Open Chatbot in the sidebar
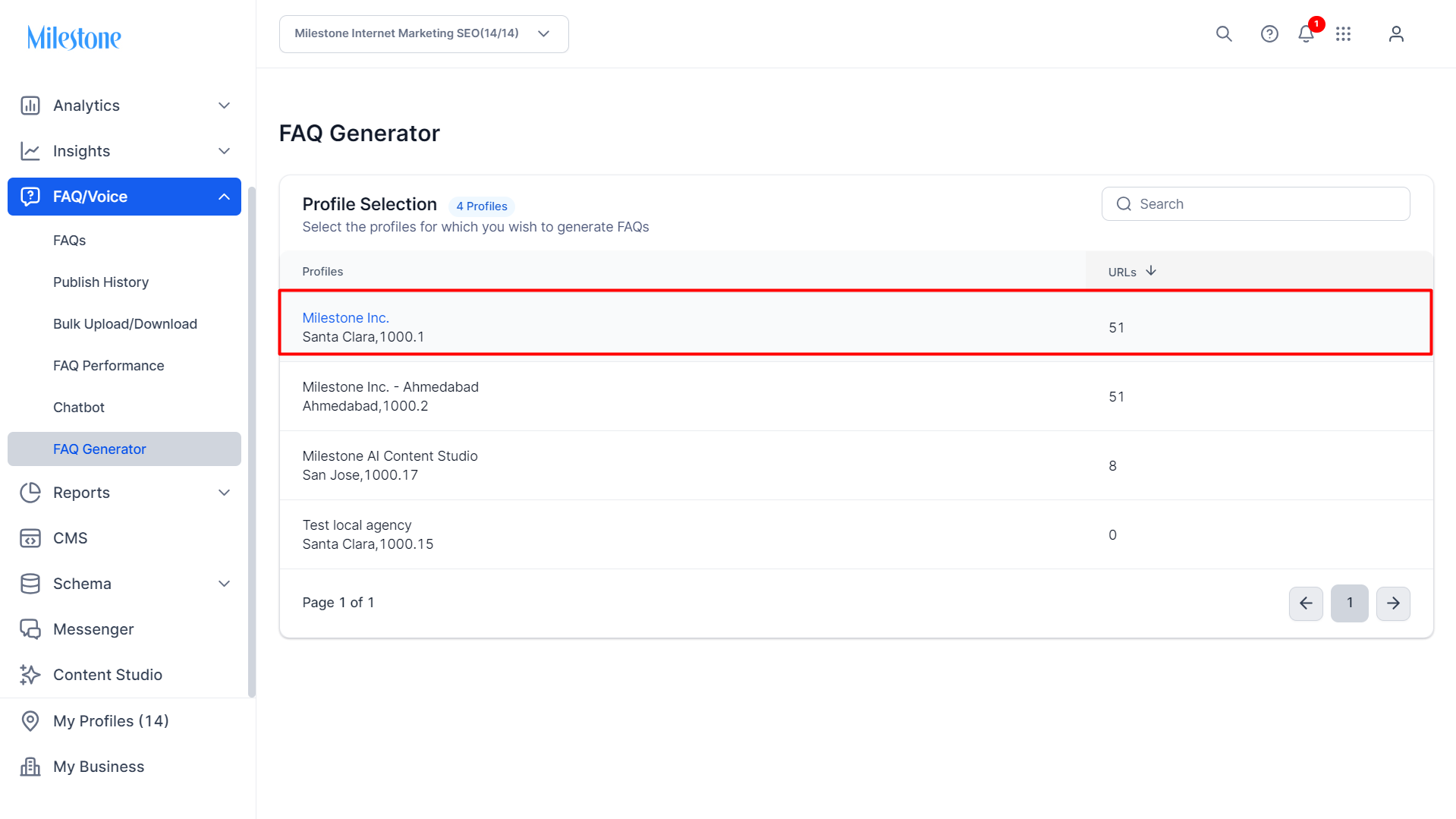1456x819 pixels. coord(79,408)
